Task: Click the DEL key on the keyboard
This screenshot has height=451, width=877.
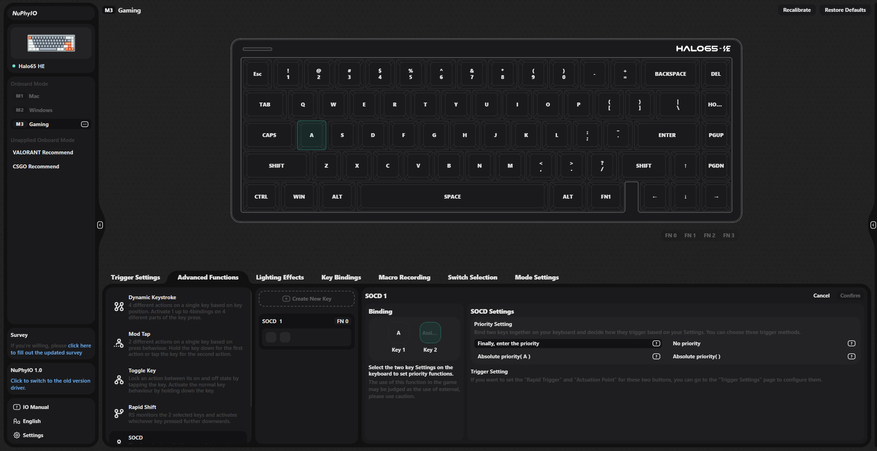Action: coord(716,74)
